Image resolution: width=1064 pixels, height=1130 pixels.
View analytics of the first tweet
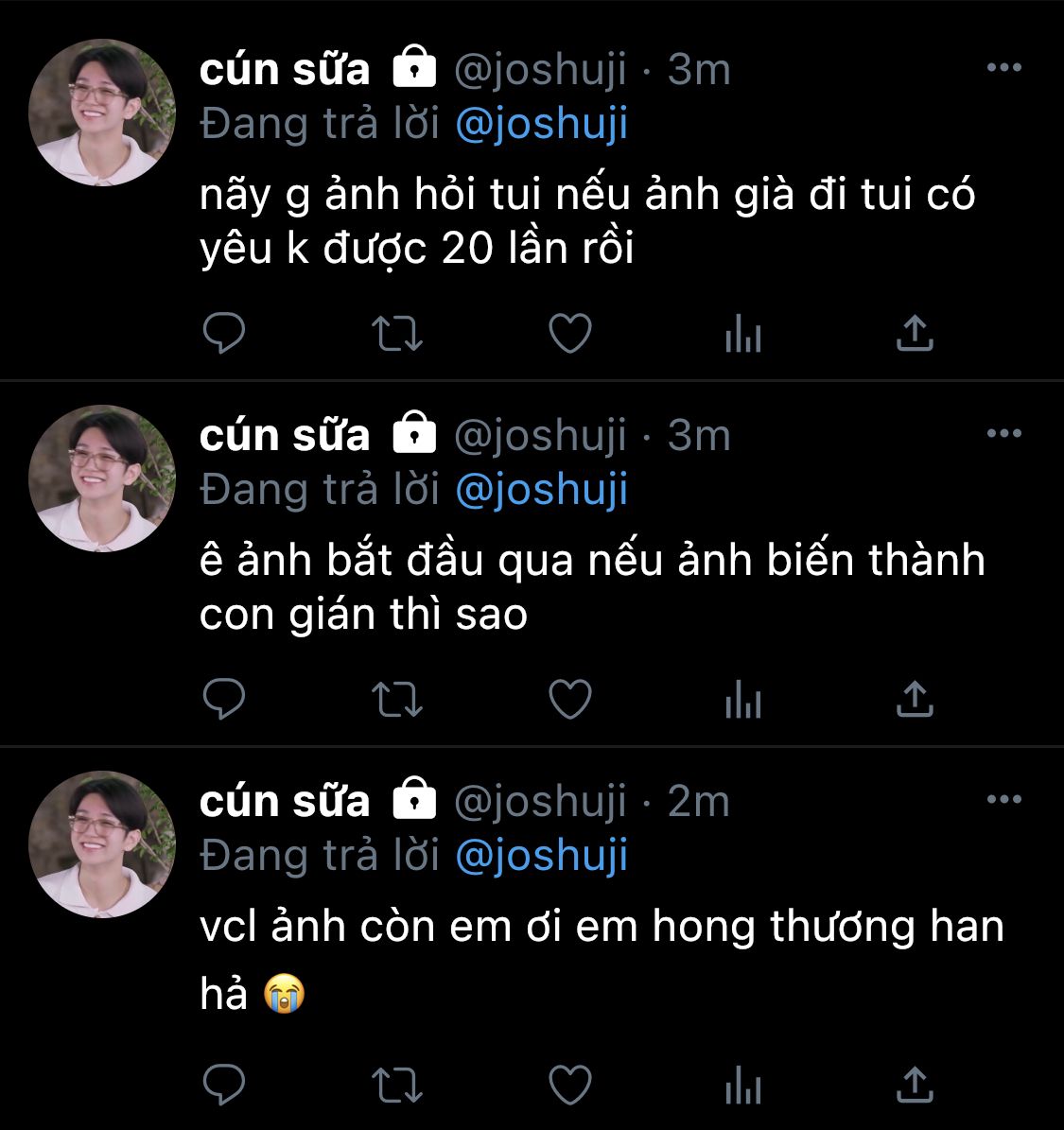click(x=743, y=333)
